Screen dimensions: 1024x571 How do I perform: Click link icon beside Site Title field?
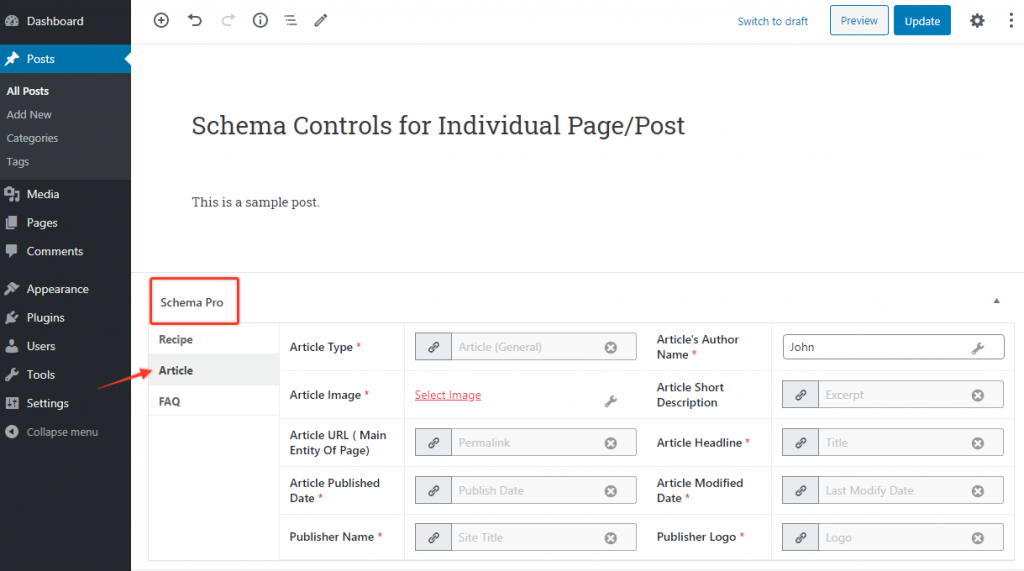click(x=434, y=537)
